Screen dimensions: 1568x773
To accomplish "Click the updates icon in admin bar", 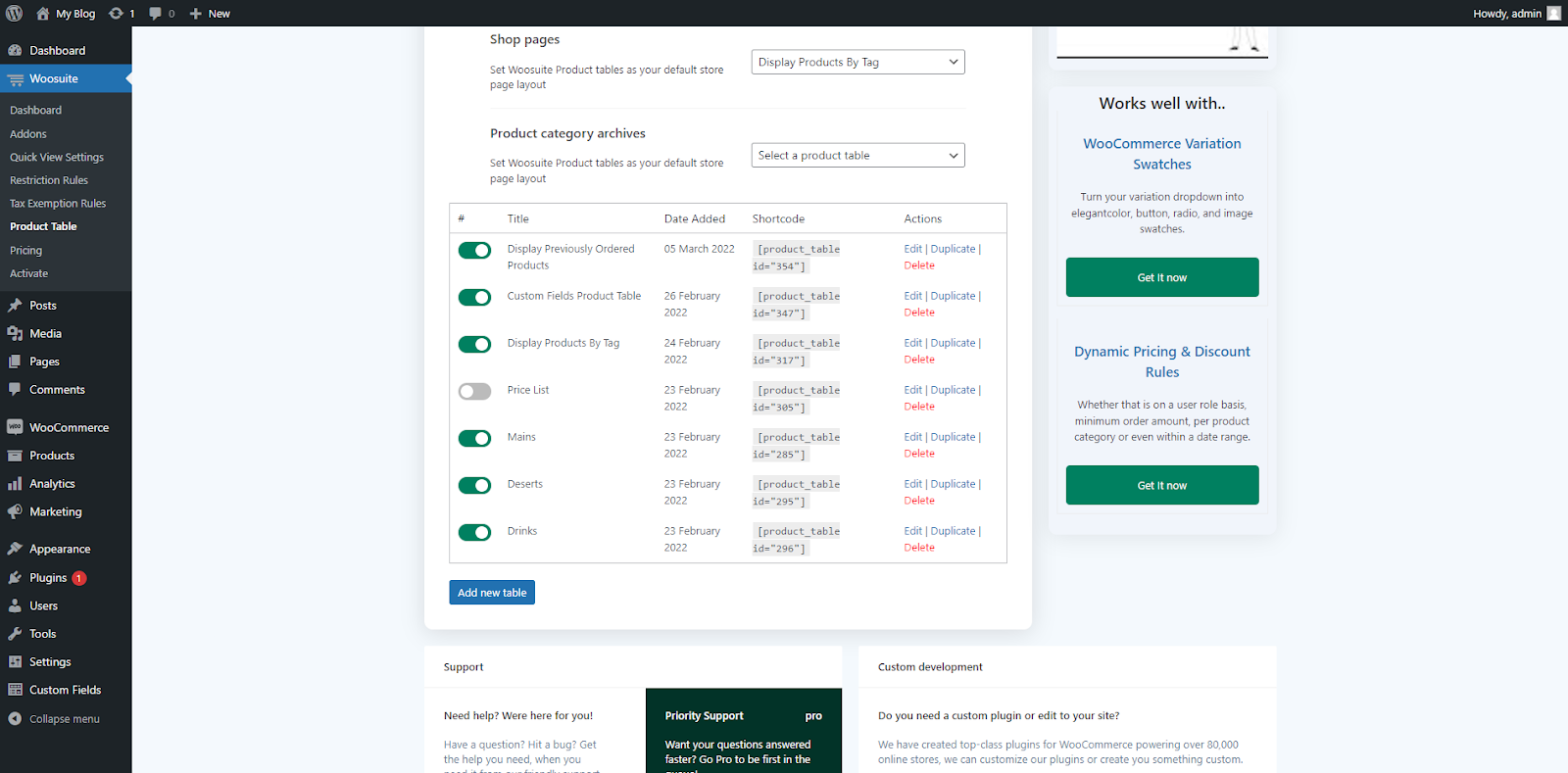I will click(x=116, y=14).
